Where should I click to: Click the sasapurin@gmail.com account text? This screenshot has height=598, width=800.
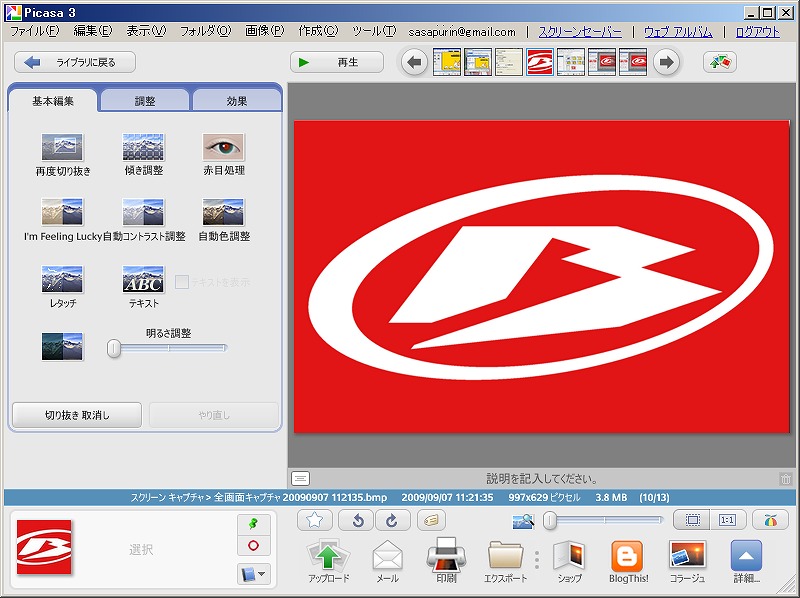pyautogui.click(x=462, y=32)
